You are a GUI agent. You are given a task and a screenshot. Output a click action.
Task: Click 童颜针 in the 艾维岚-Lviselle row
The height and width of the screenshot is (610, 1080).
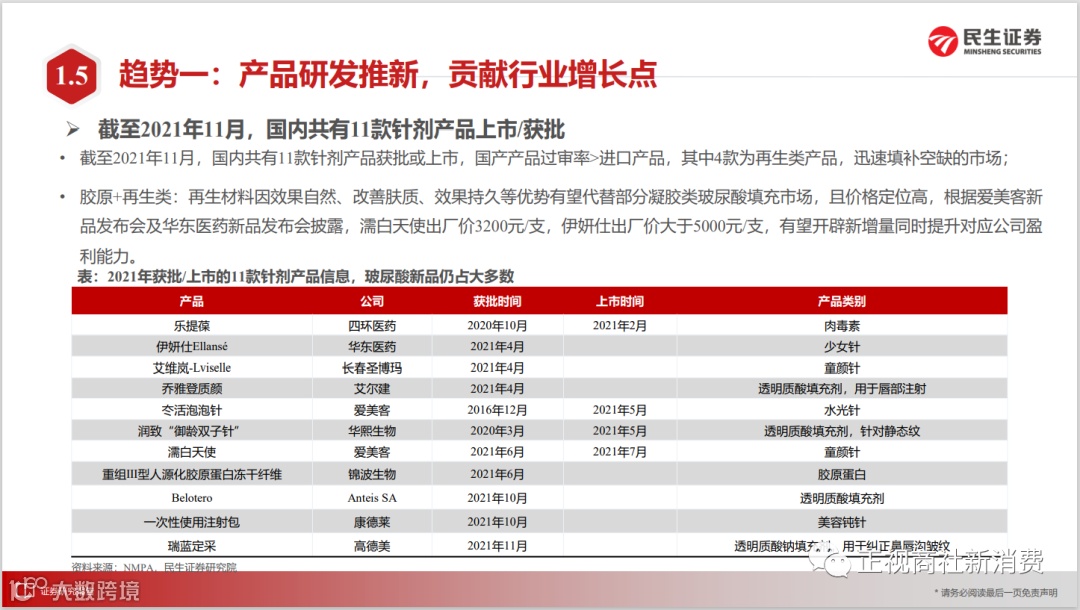[842, 368]
